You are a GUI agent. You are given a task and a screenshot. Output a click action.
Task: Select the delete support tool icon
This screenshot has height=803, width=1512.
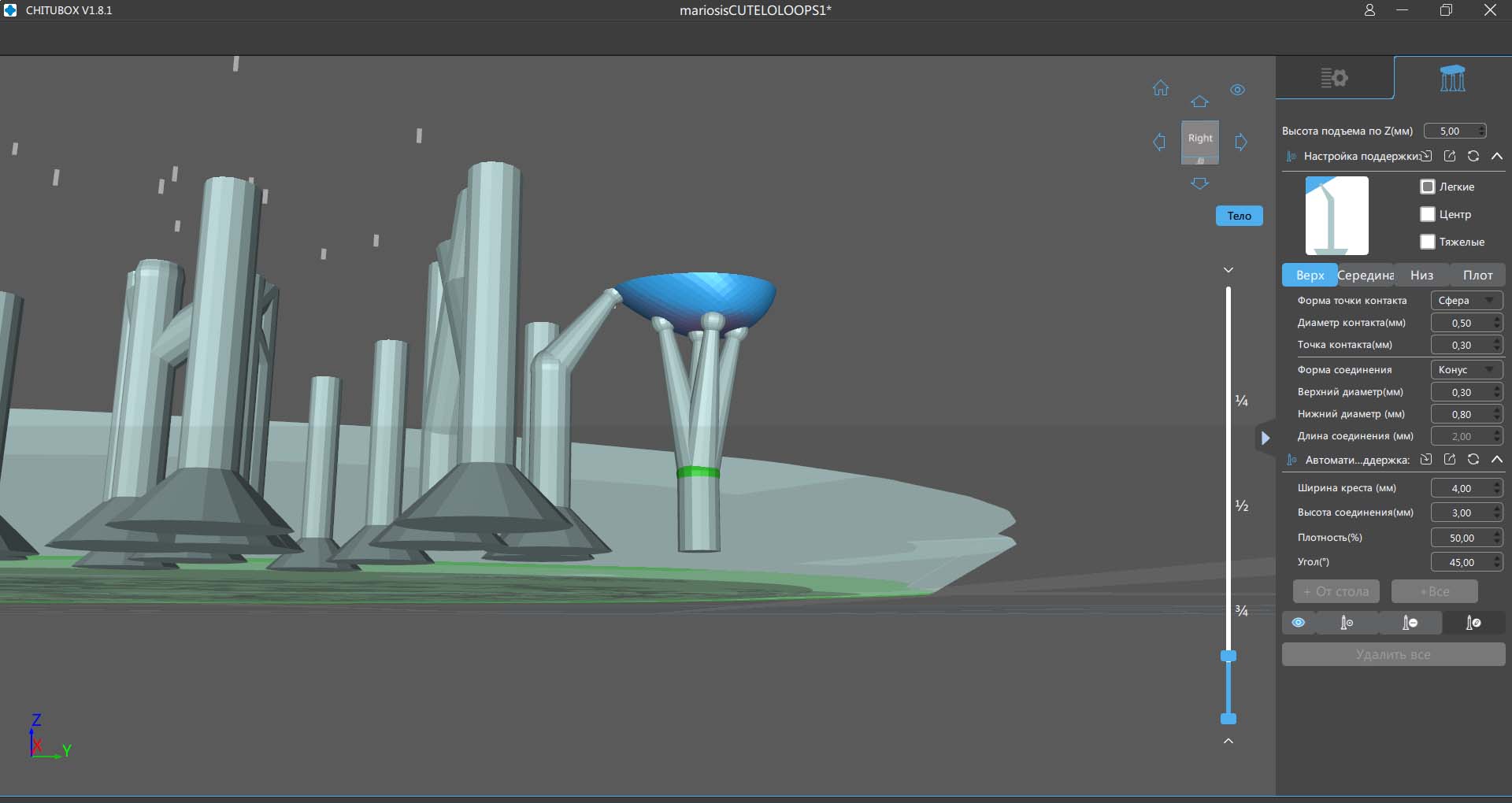coord(1410,623)
